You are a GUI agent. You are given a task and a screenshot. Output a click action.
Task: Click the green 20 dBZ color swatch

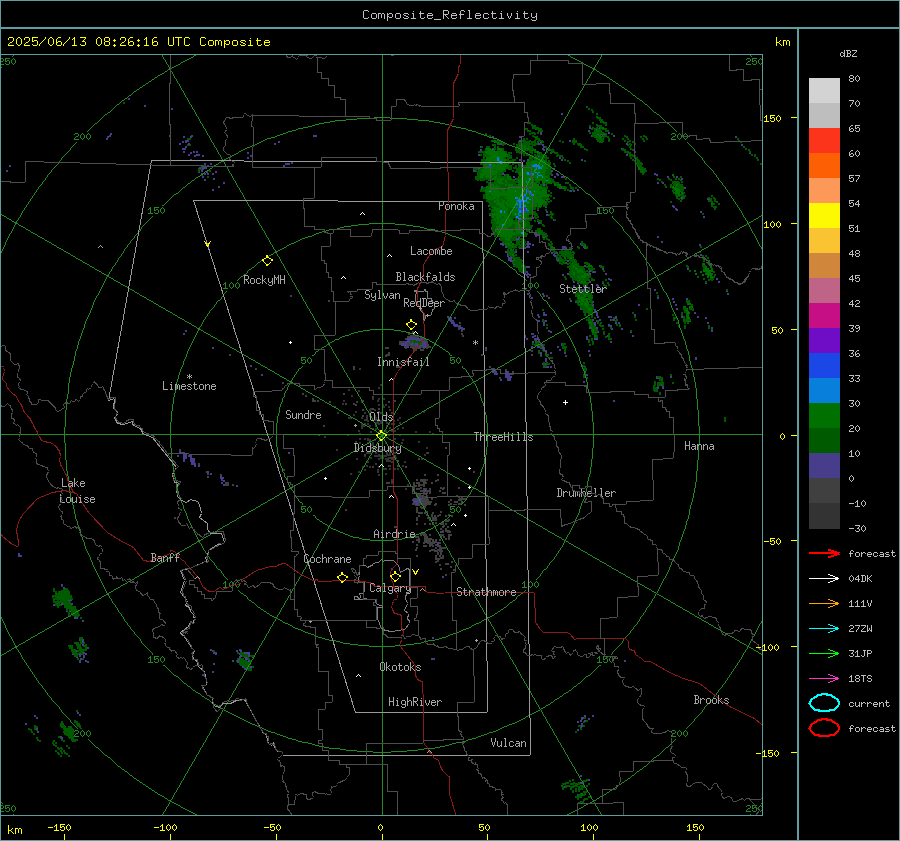click(824, 416)
